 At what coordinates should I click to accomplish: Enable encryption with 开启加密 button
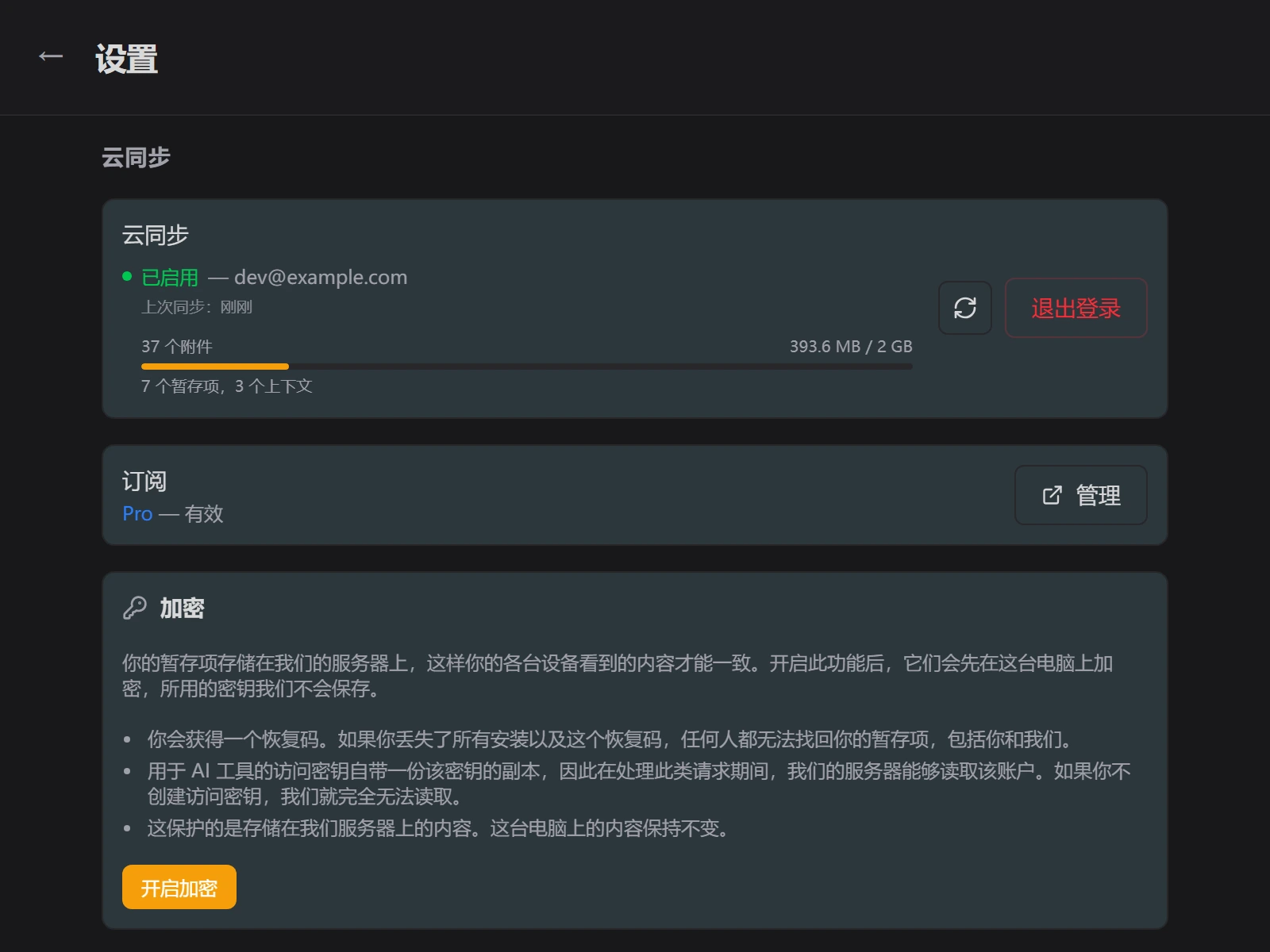pyautogui.click(x=179, y=887)
